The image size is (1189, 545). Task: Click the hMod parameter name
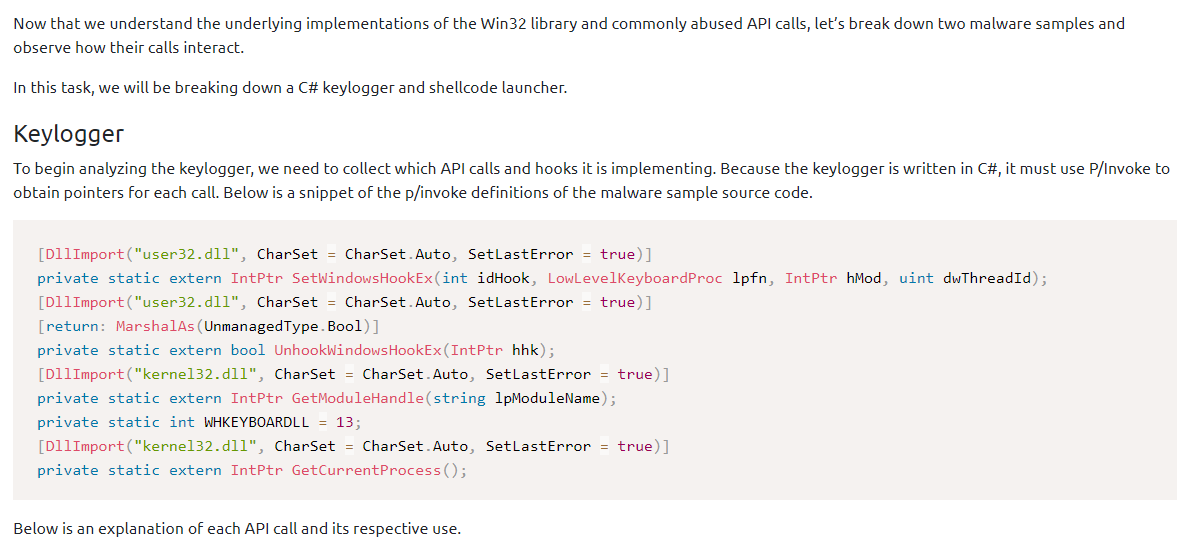[864, 278]
